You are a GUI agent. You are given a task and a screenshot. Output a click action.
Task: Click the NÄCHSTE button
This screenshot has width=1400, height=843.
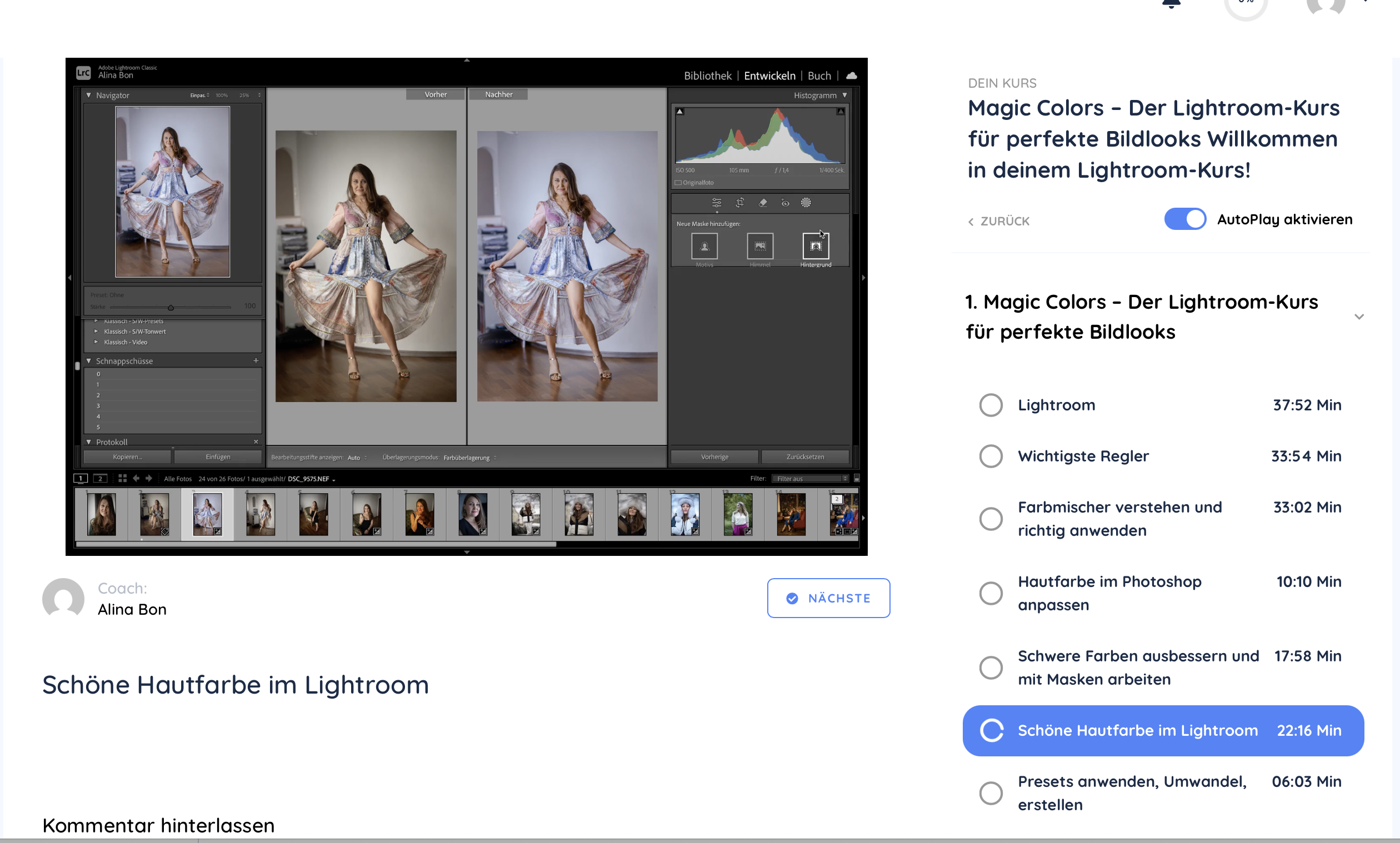click(x=828, y=598)
